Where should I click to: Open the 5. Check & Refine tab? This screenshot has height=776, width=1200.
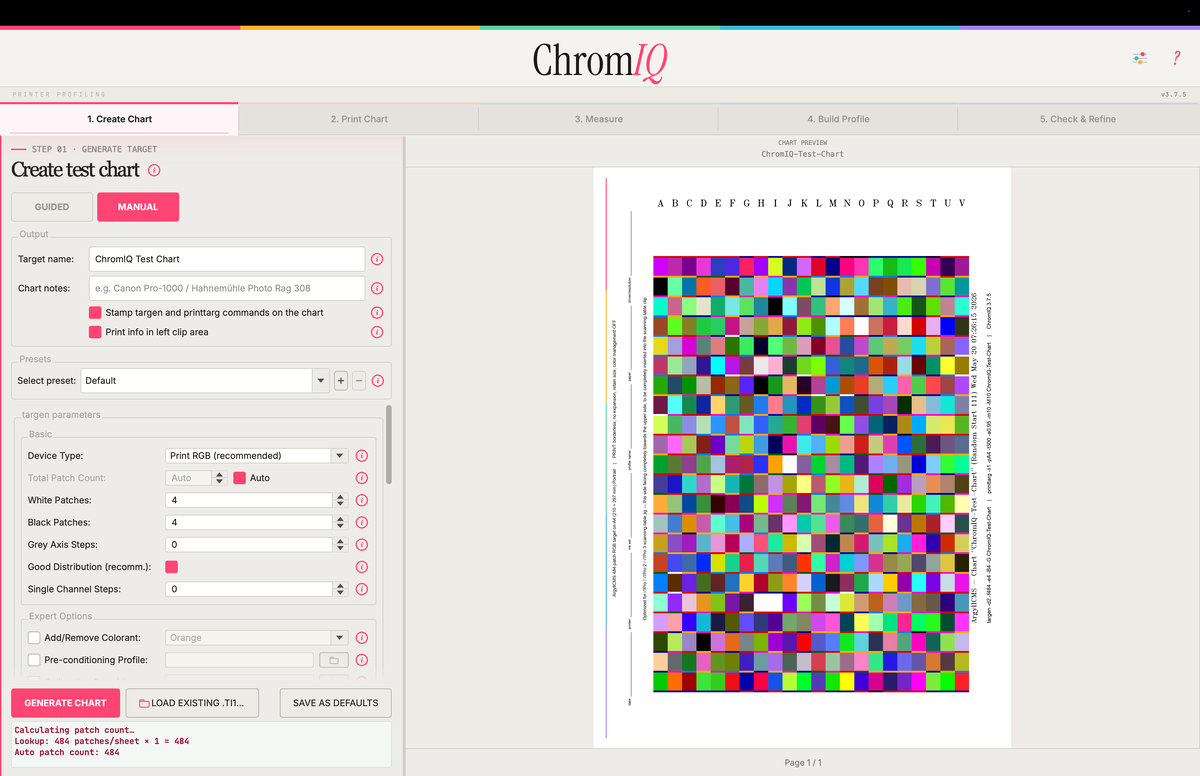tap(1078, 119)
